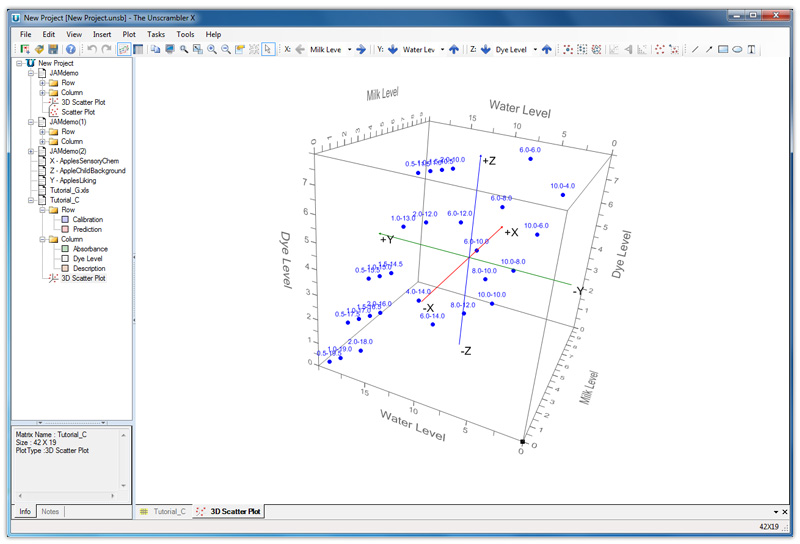Switch to the Notes tab
Screen dimensions: 800x544
[x=50, y=511]
